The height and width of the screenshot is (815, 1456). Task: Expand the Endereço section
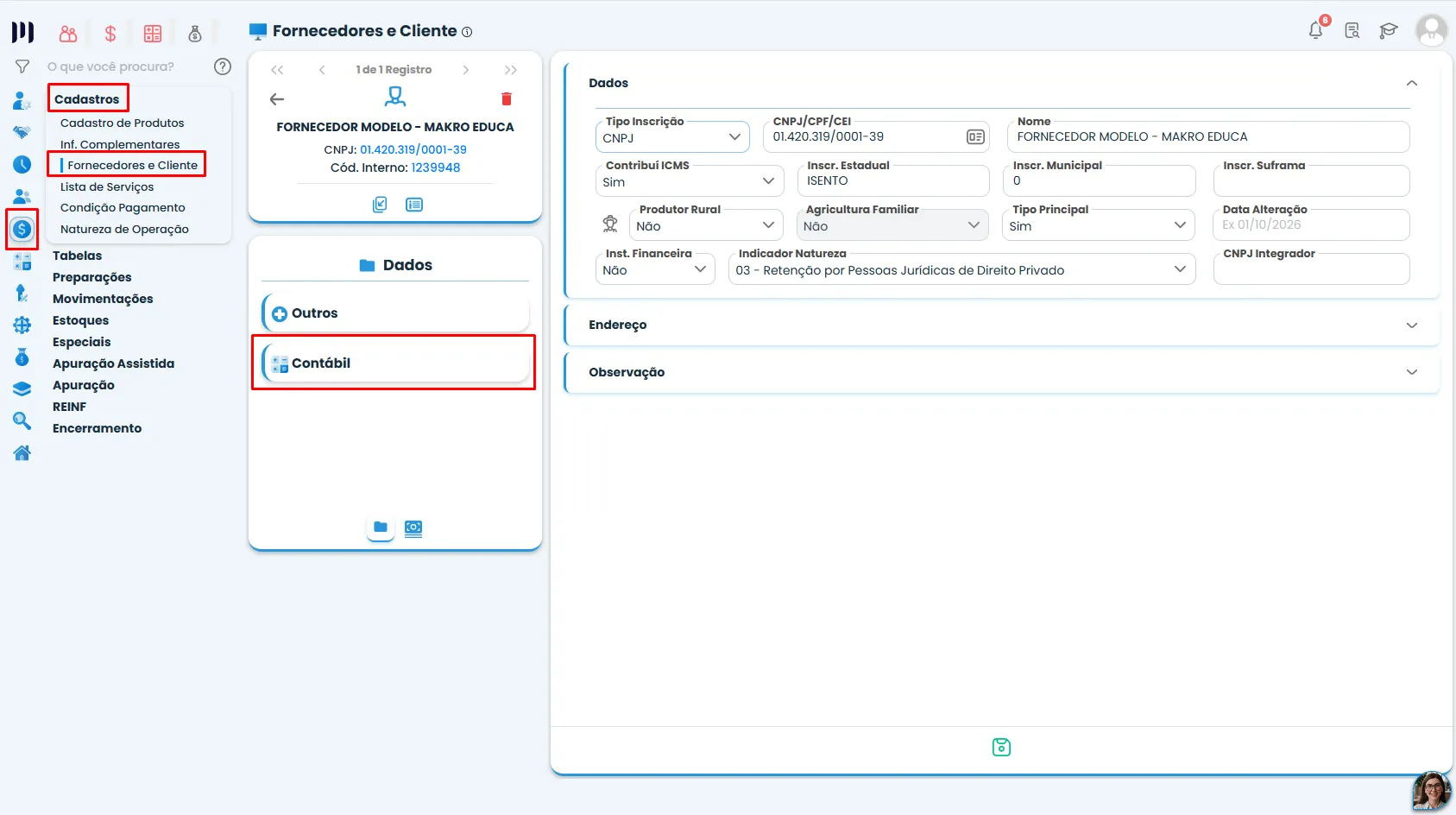pyautogui.click(x=1001, y=325)
